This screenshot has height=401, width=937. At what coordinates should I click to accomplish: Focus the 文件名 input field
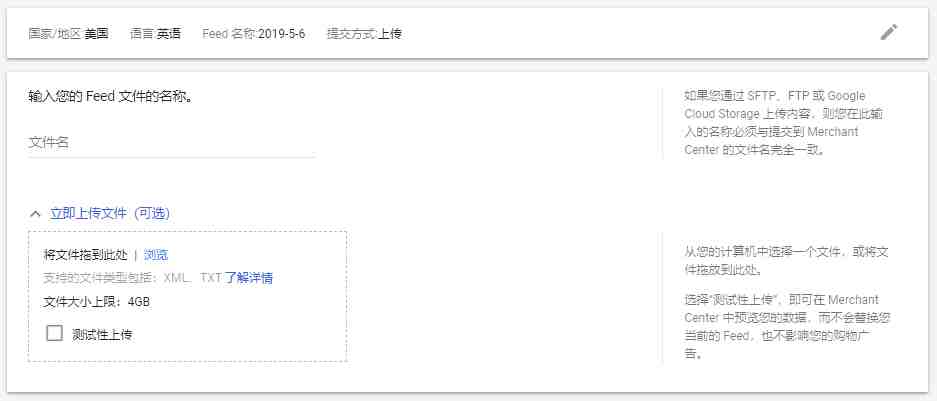(172, 143)
